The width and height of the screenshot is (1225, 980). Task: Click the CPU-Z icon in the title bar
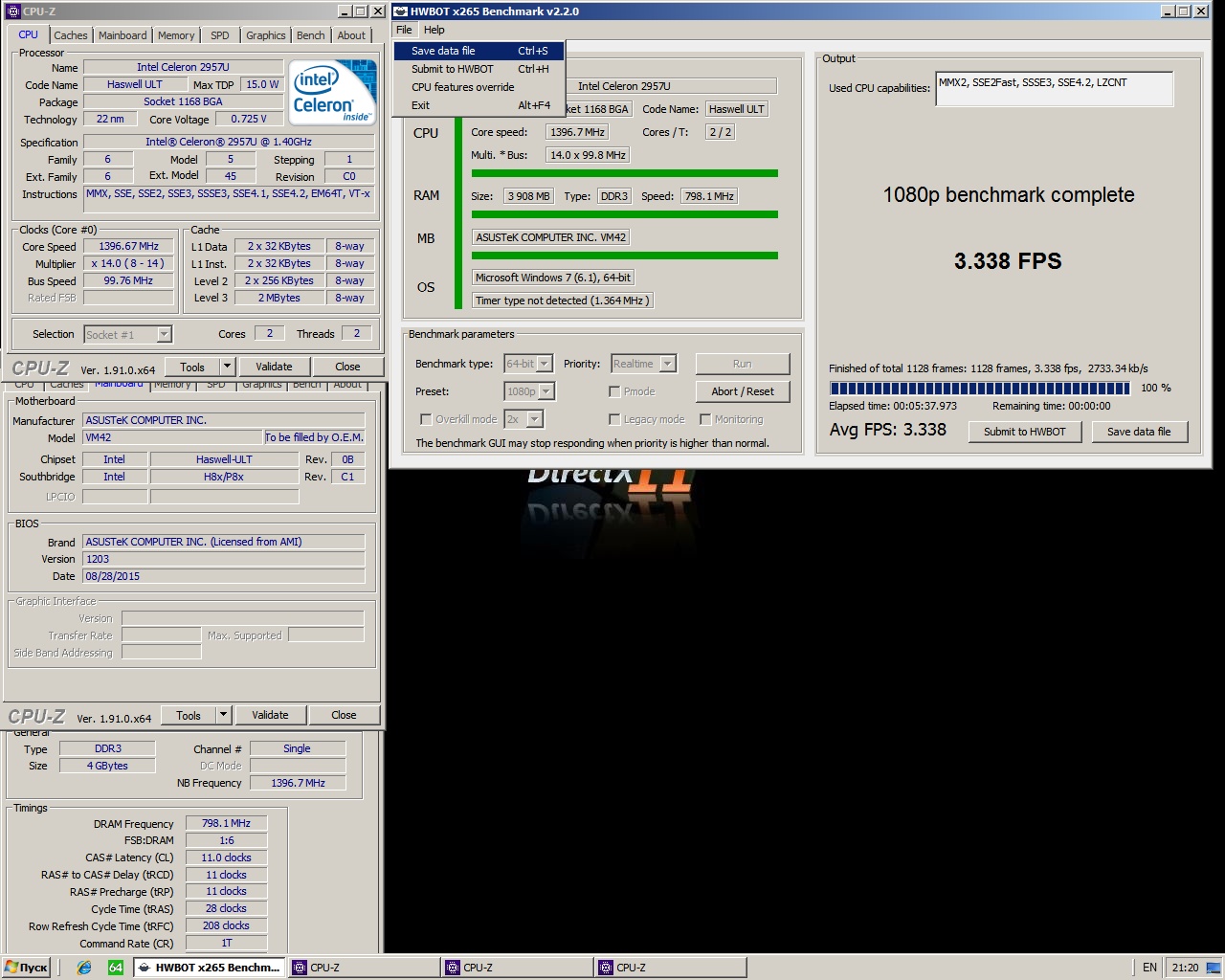(12, 11)
